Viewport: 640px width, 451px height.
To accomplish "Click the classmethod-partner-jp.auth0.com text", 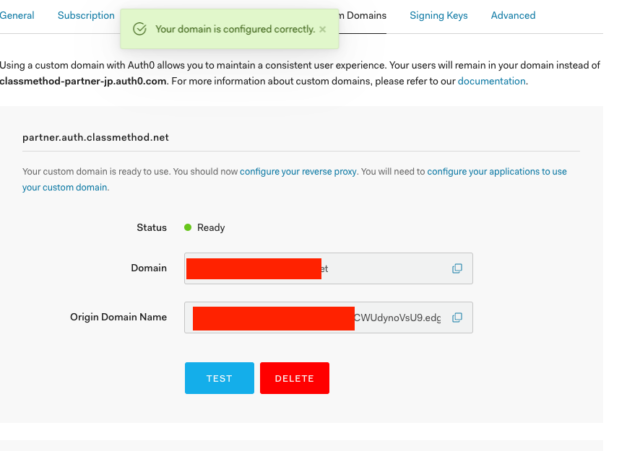I will pyautogui.click(x=83, y=81).
